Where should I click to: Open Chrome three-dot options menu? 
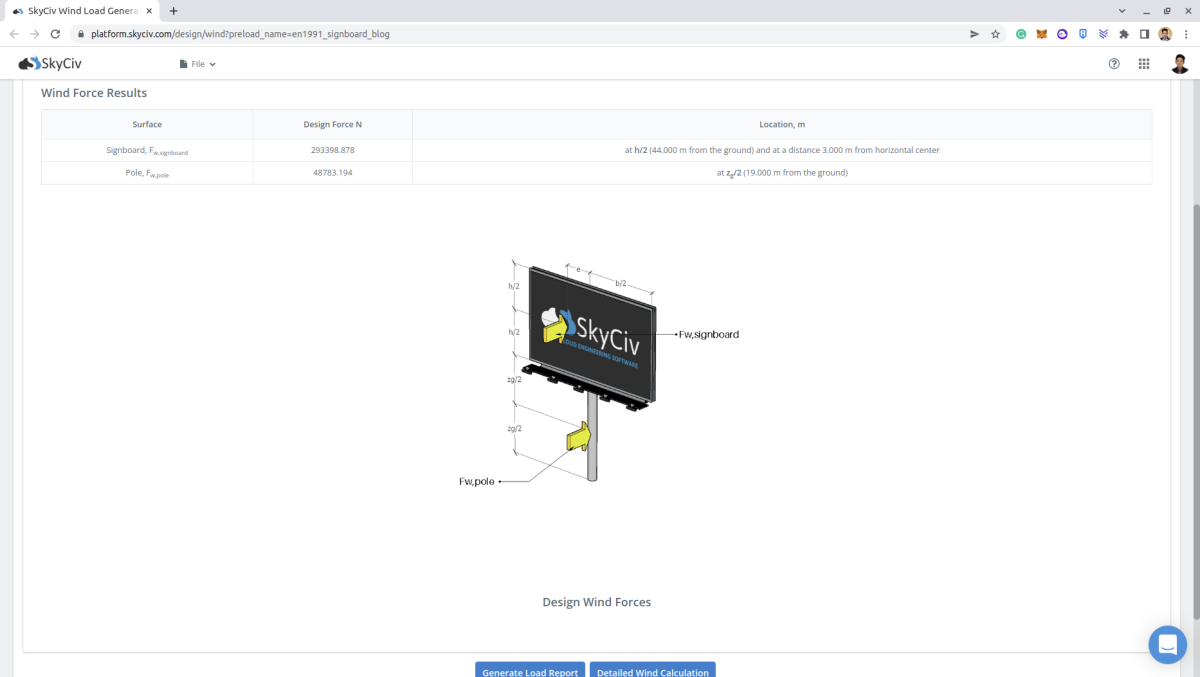click(1186, 34)
